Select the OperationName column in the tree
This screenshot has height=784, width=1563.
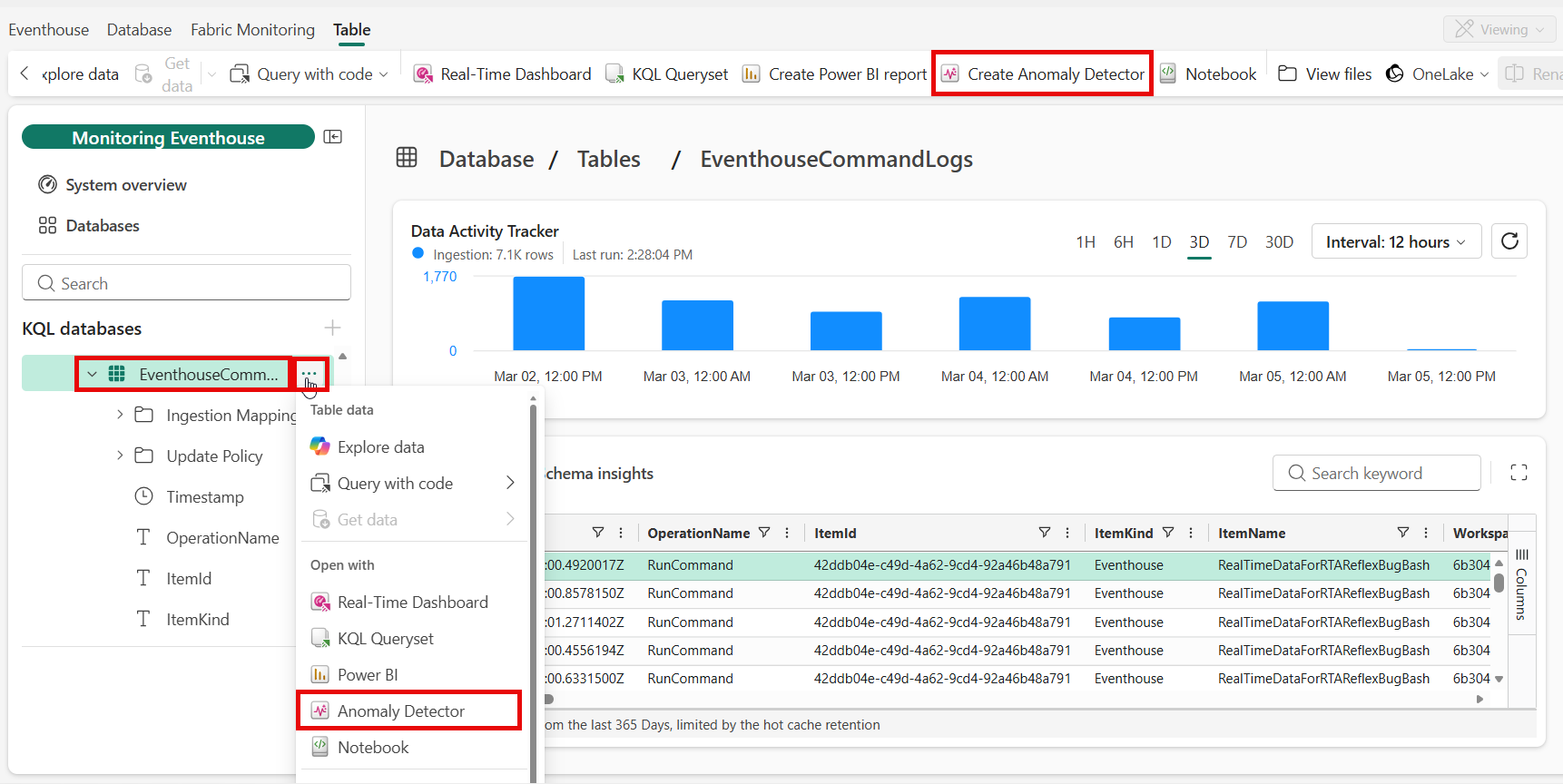click(222, 537)
